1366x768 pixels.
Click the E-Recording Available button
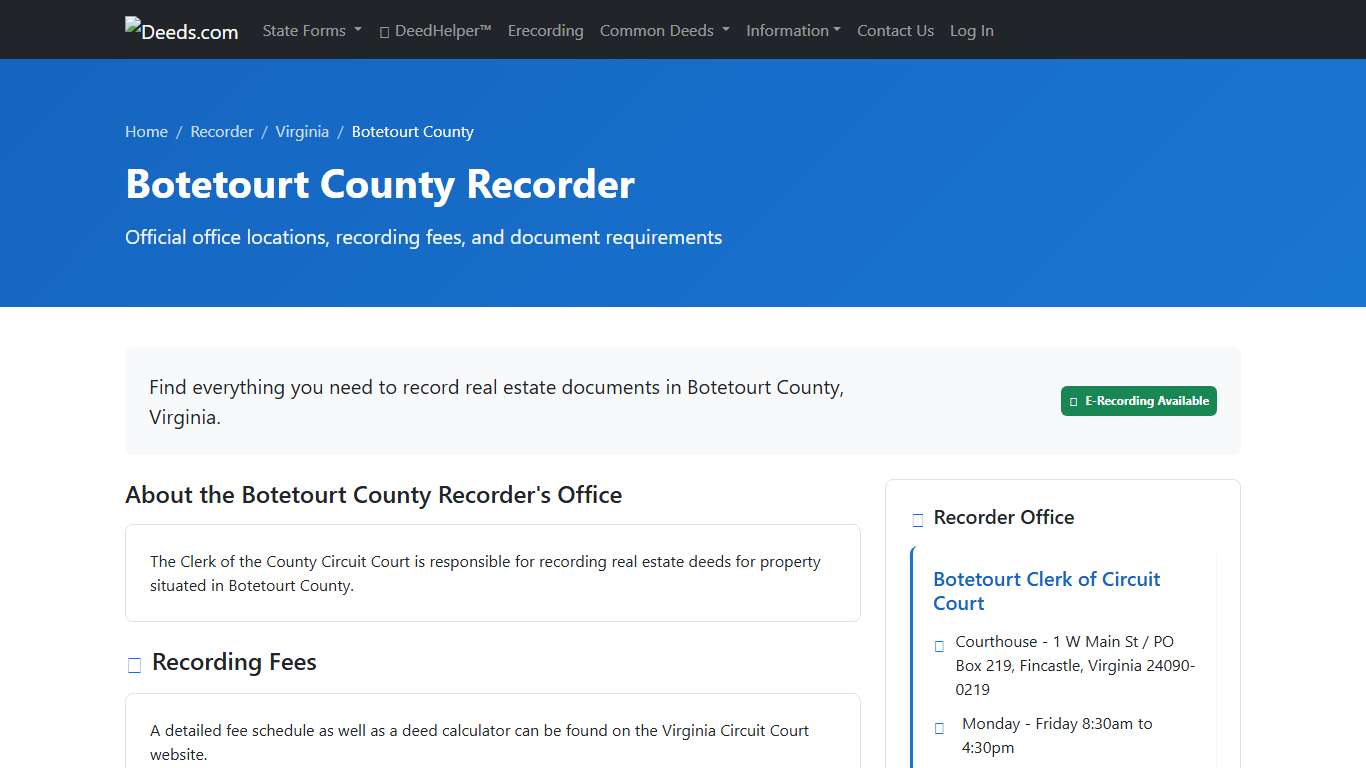(1138, 401)
